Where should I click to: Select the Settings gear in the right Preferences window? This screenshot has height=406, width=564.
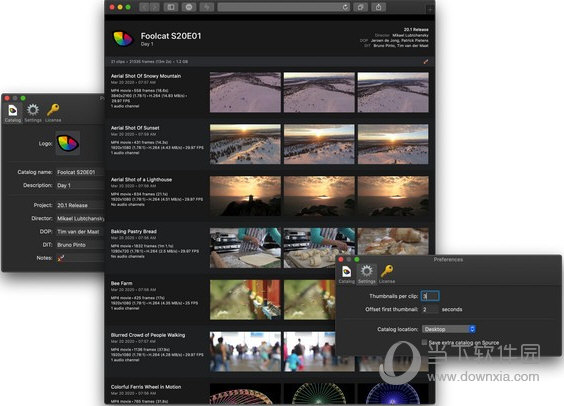[367, 274]
